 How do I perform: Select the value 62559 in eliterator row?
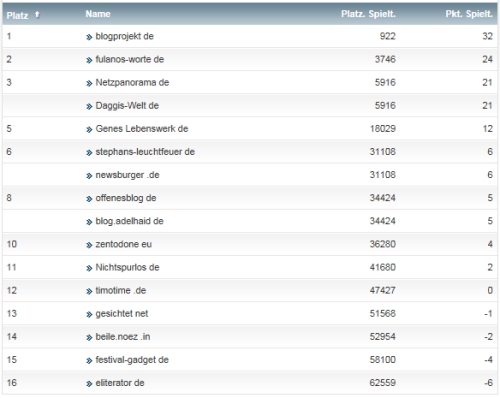[383, 383]
